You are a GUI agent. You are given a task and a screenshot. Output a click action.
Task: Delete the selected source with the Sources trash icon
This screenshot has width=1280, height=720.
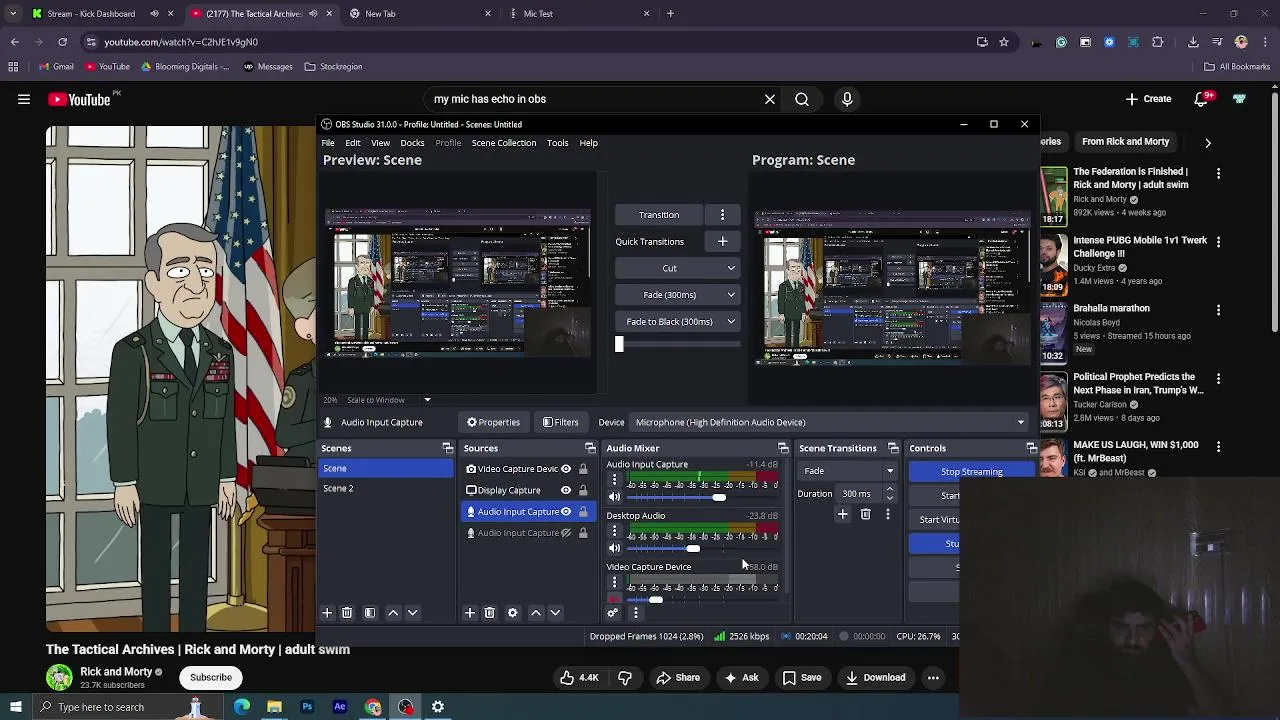coord(490,612)
